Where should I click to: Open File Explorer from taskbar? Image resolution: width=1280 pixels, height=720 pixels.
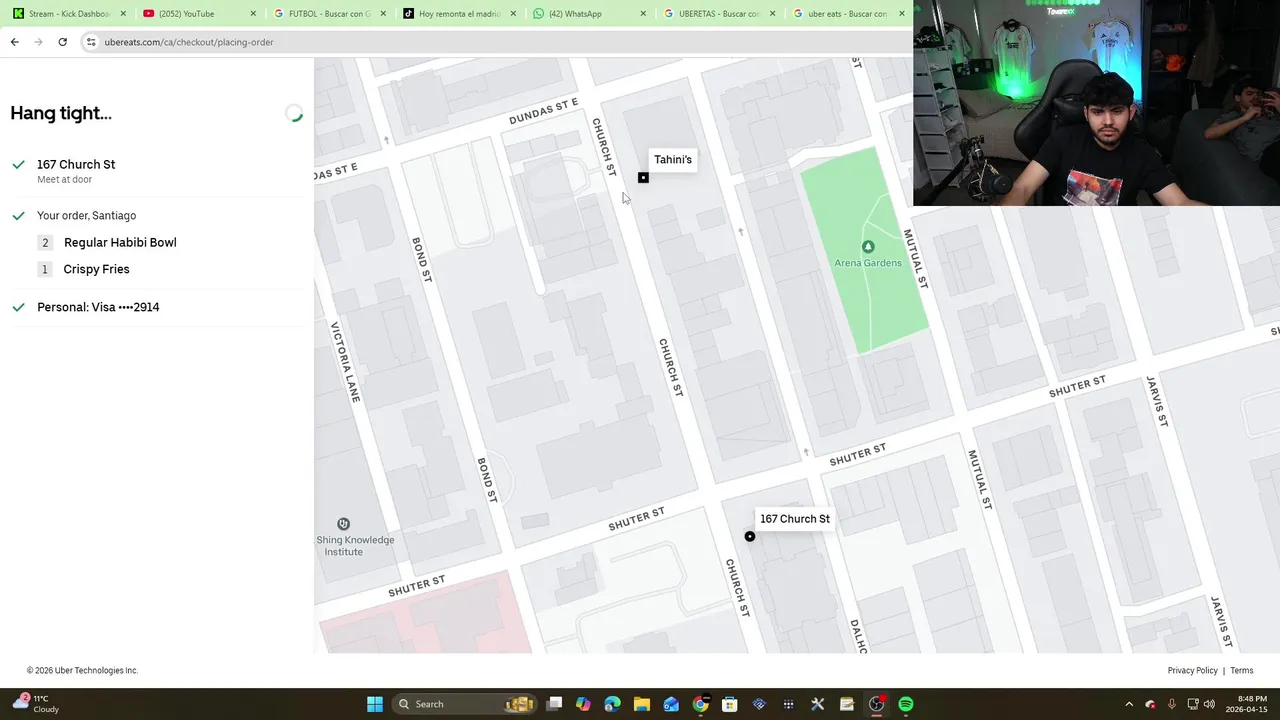coord(642,704)
